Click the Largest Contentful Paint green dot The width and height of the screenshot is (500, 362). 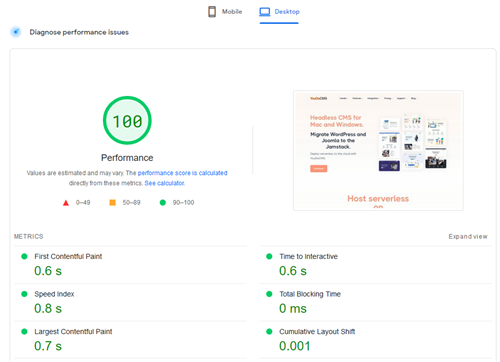coord(24,332)
